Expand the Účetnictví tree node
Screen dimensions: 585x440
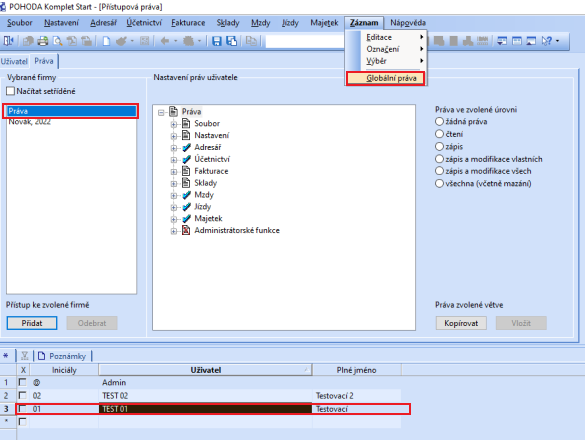[174, 160]
